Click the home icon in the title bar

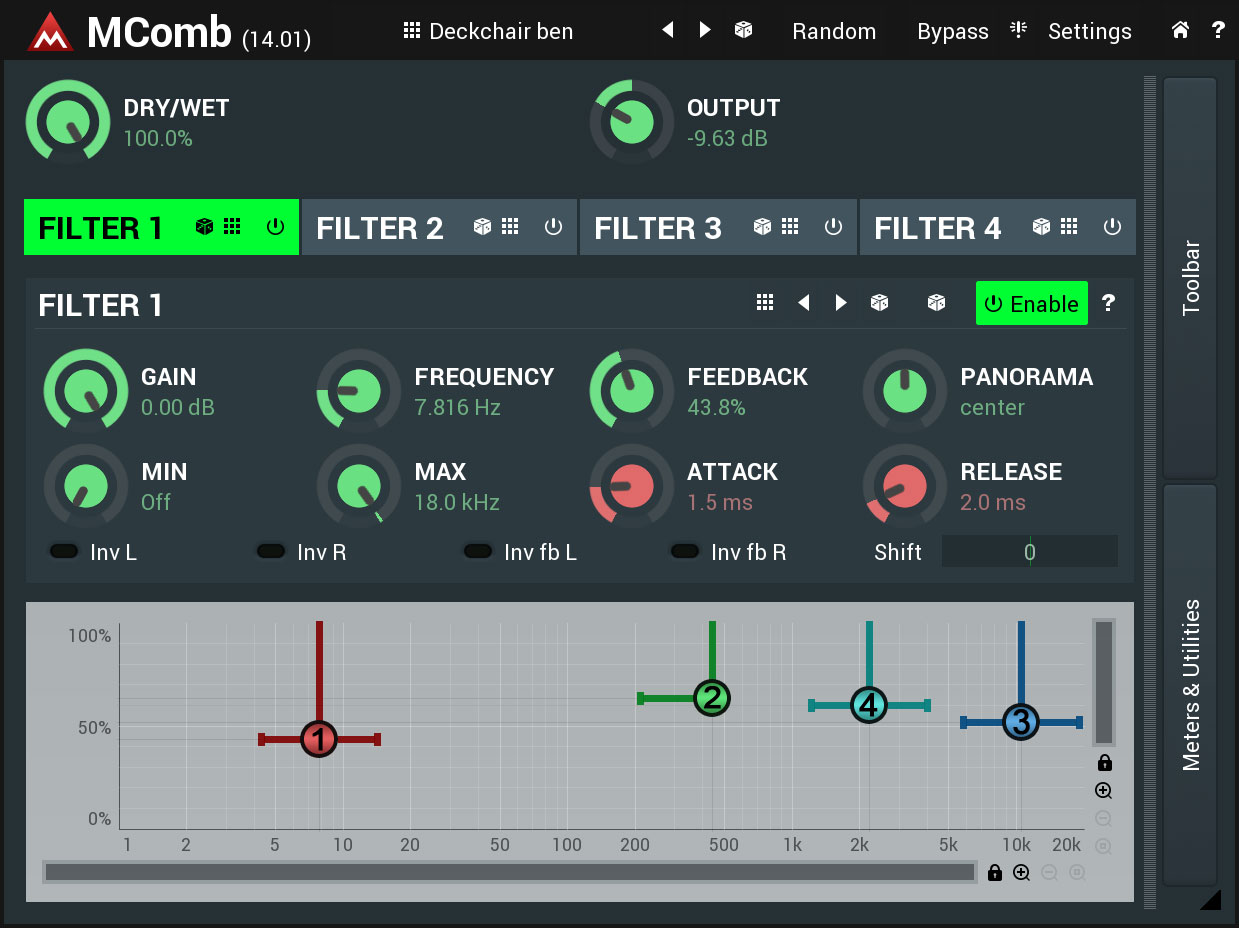1180,31
